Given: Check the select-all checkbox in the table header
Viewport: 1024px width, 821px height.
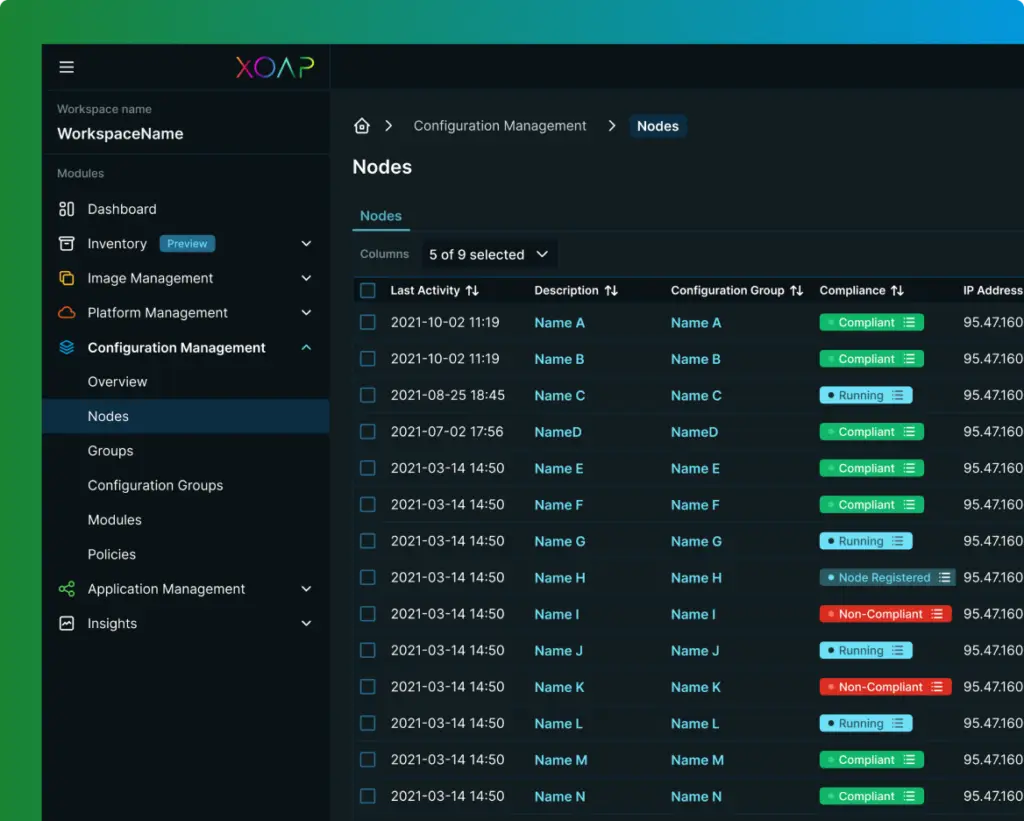Looking at the screenshot, I should 367,290.
